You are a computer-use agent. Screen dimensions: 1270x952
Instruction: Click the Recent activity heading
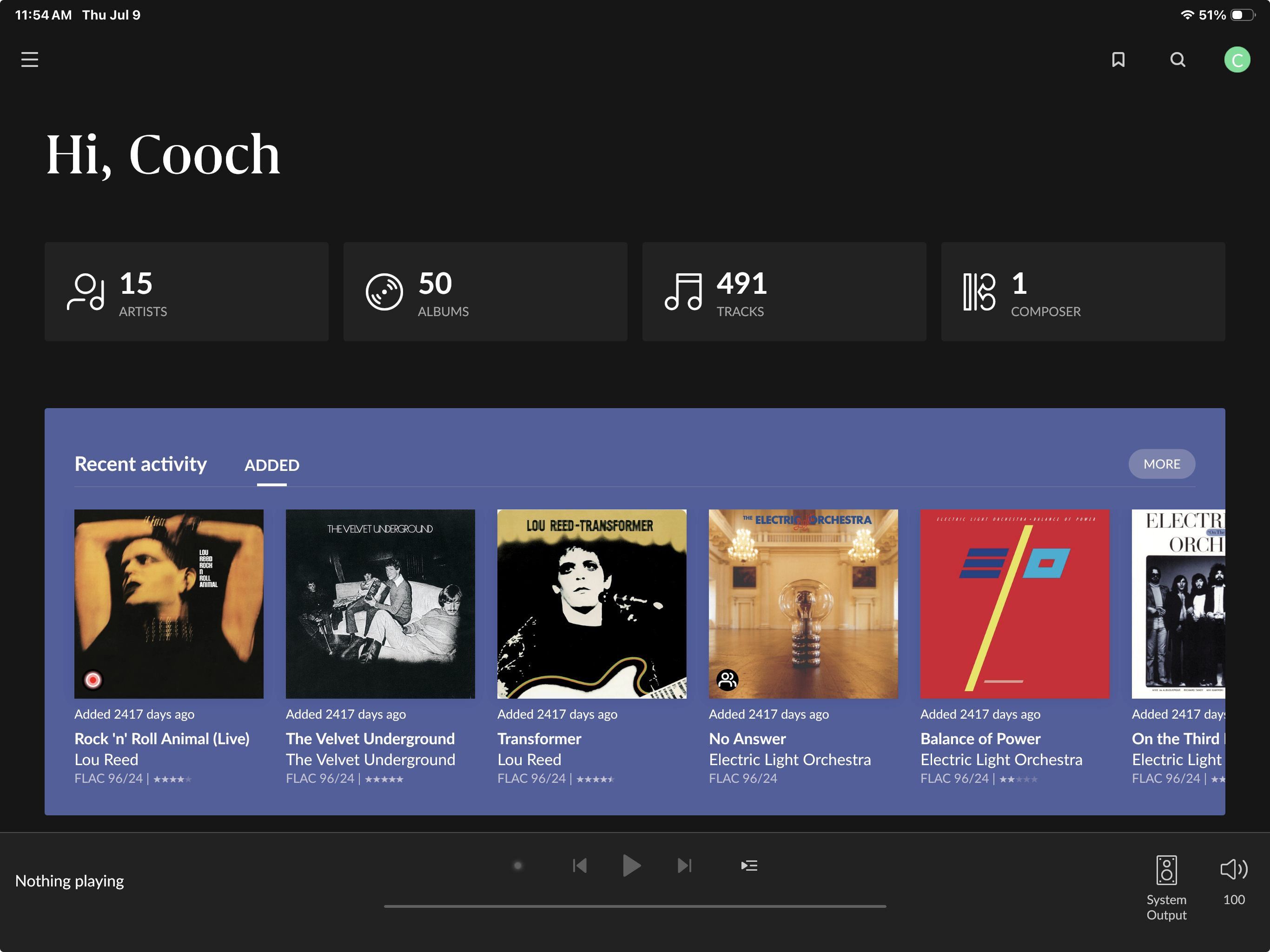(141, 464)
